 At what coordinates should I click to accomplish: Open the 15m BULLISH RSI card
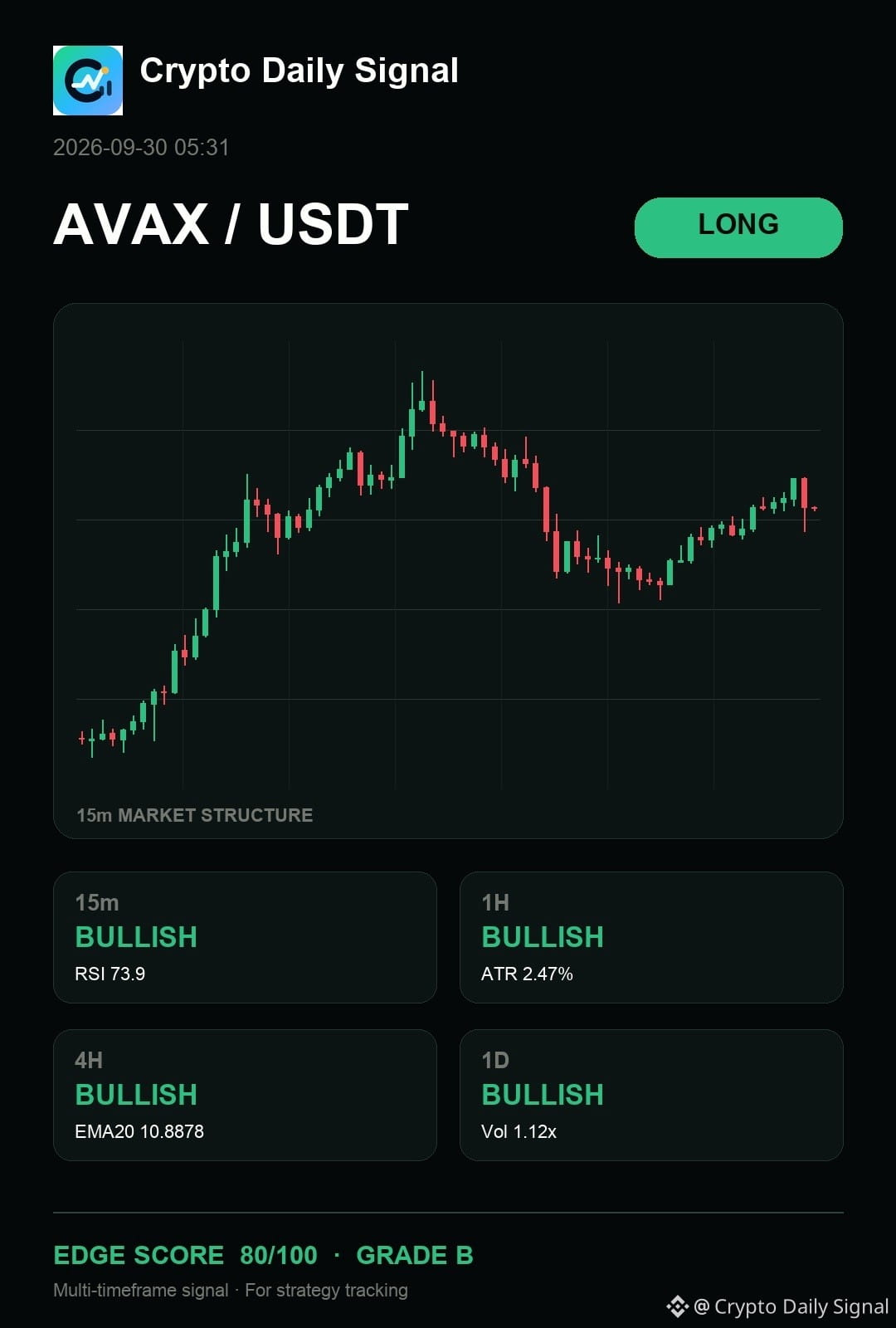[245, 937]
